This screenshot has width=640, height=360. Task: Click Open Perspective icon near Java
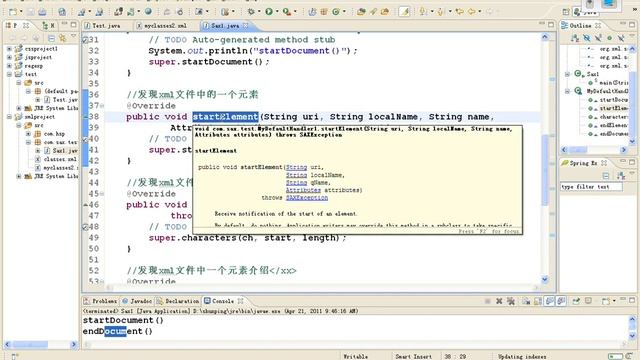(566, 12)
